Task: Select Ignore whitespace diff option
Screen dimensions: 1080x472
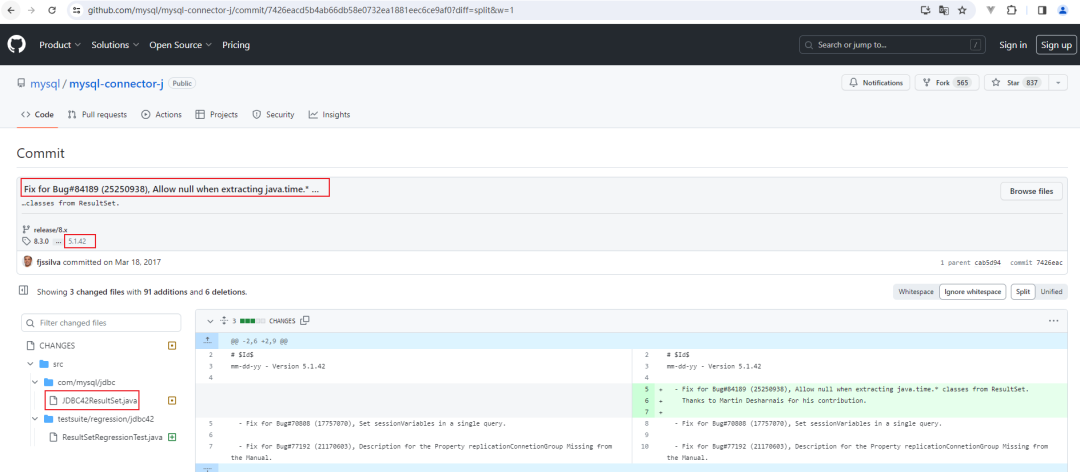Action: pyautogui.click(x=973, y=291)
